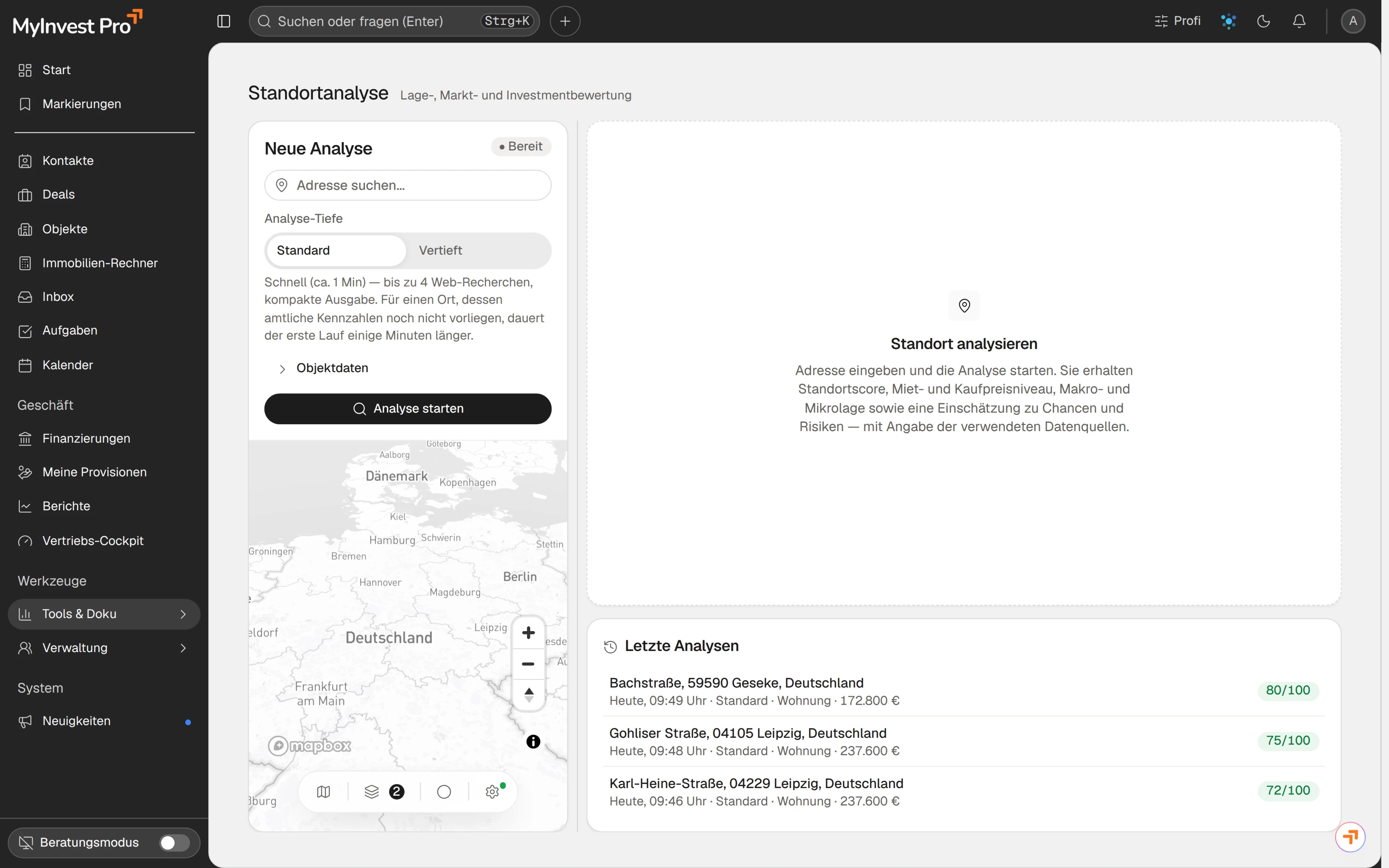
Task: Open the Kalender page
Action: (x=104, y=365)
